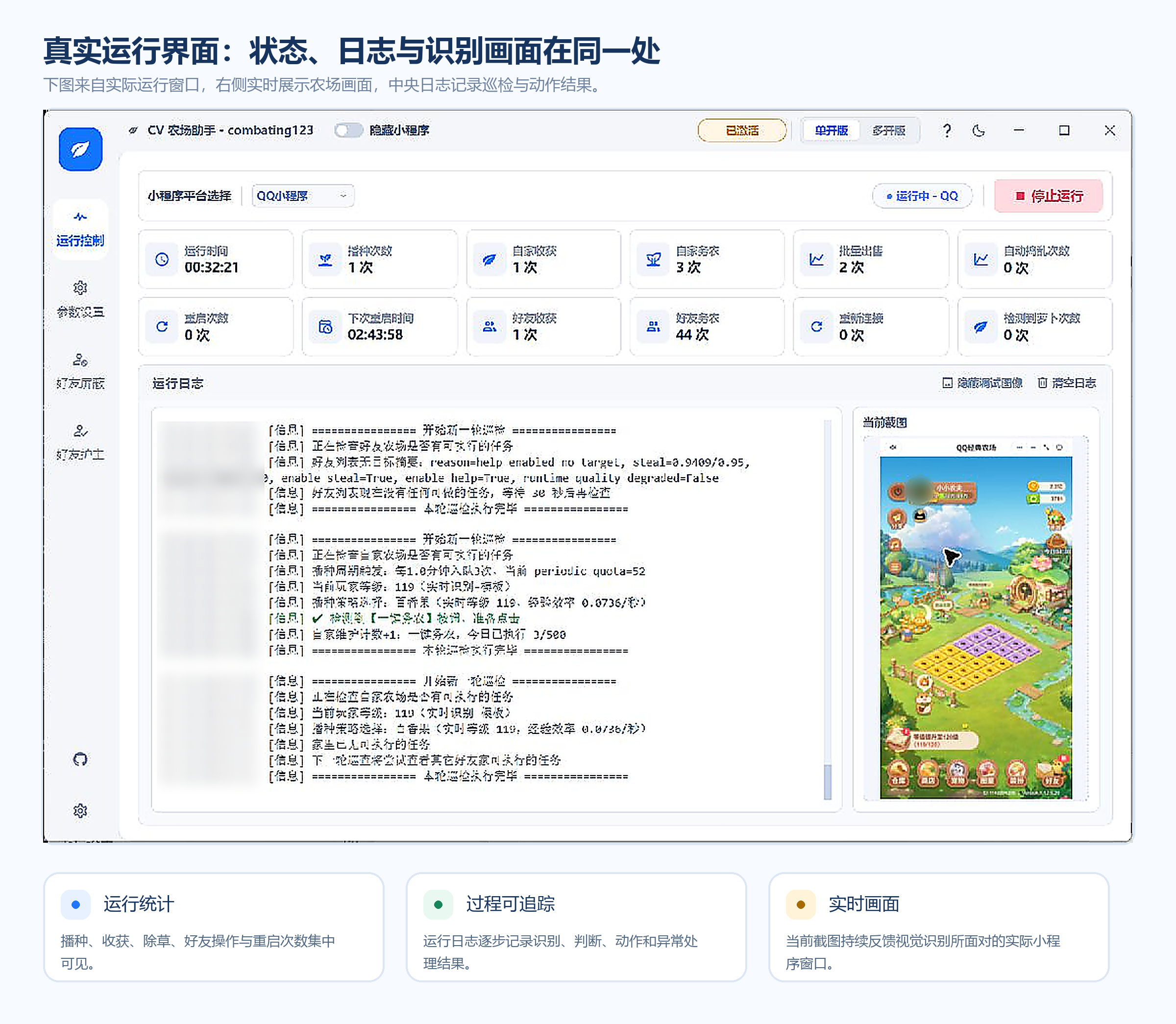This screenshot has width=1176, height=1024.
Task: Click the 运行中 - QQ status pill
Action: point(922,196)
